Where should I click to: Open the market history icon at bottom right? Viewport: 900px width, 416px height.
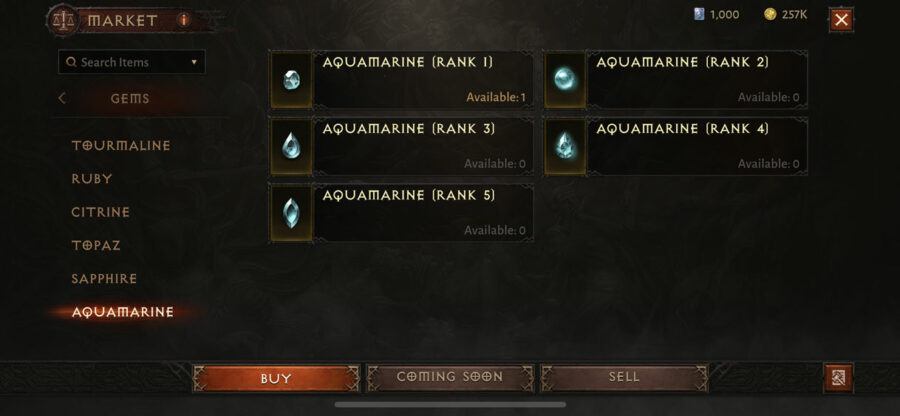tap(838, 378)
